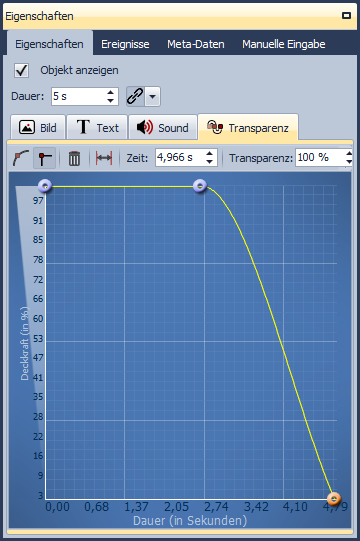
Task: Toggle the chain link icon beside Dauer
Action: tap(135, 96)
